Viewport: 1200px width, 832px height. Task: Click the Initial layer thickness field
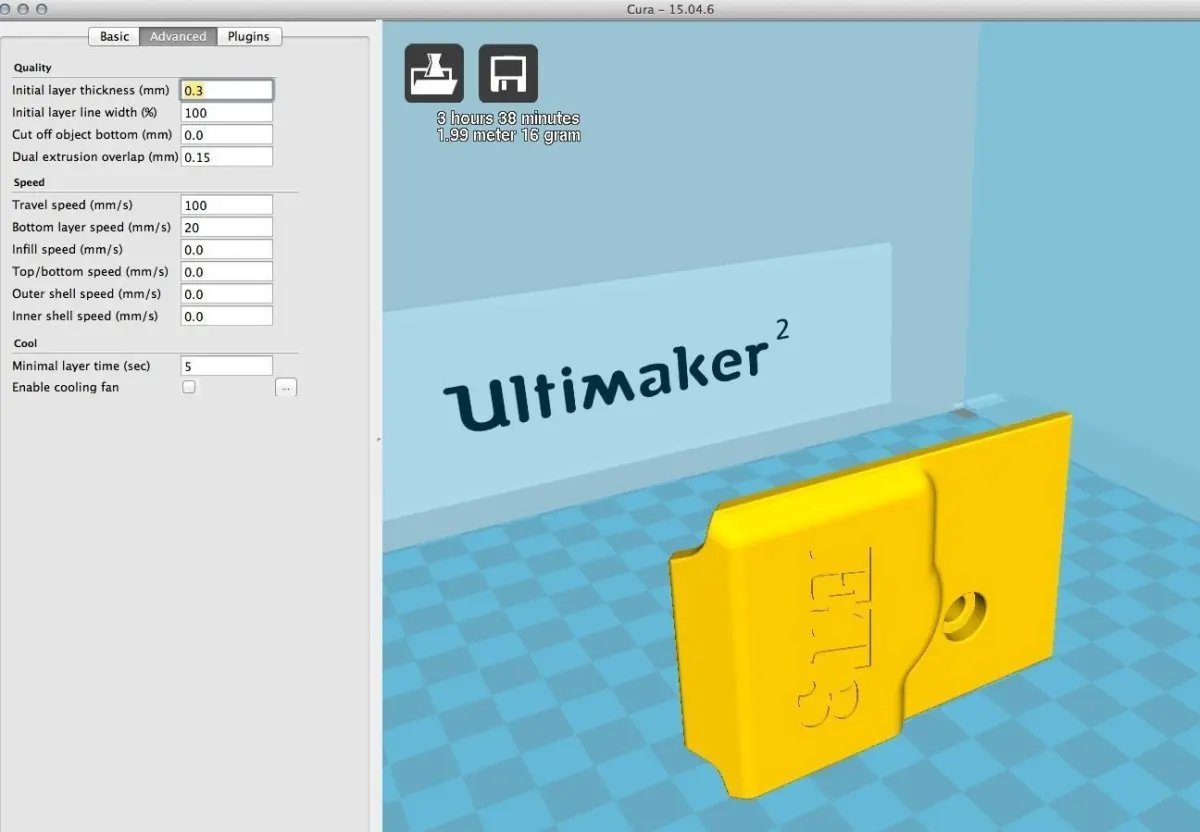pos(227,90)
